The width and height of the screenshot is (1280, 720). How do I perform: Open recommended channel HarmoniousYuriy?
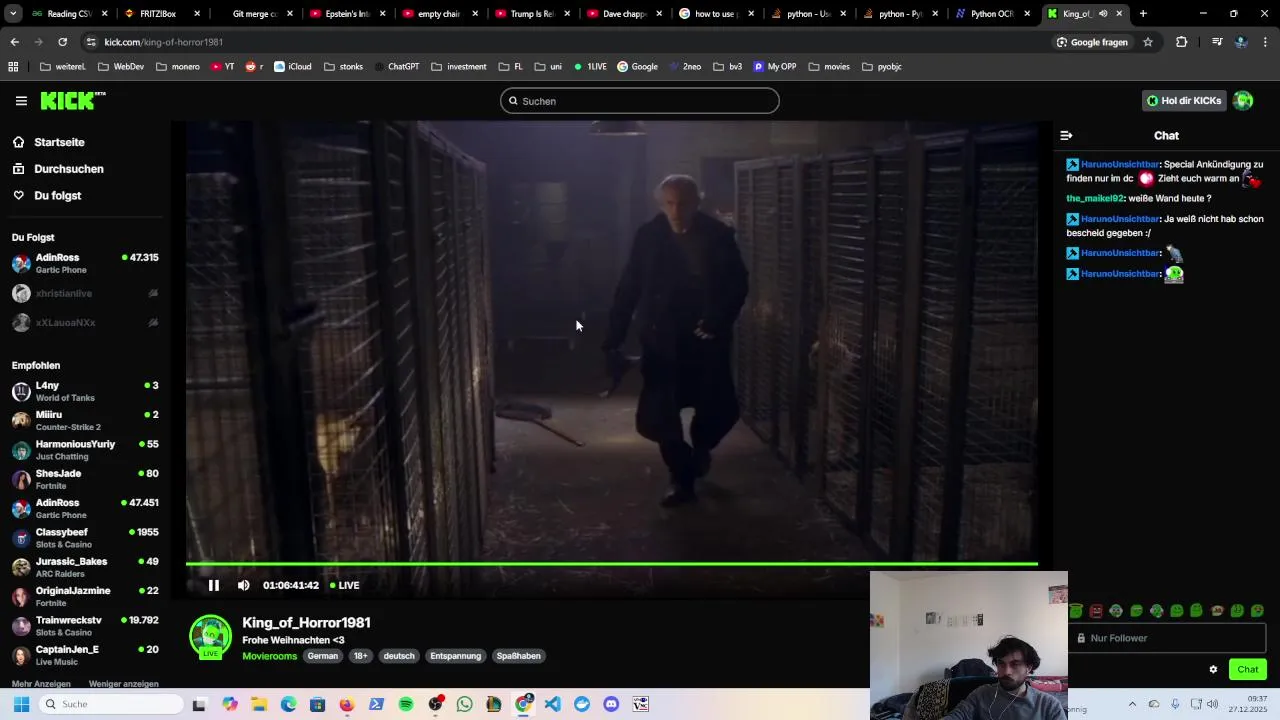pos(85,450)
